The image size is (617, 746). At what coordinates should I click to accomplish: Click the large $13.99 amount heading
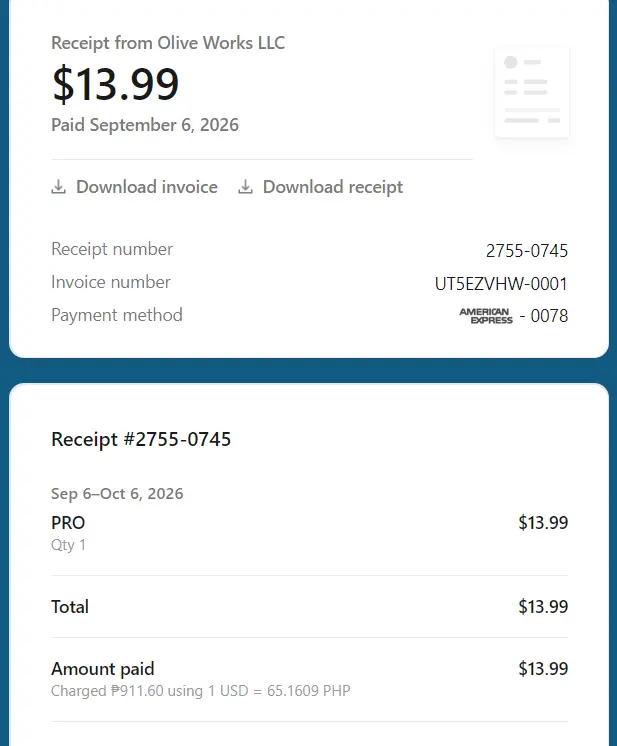pos(115,84)
